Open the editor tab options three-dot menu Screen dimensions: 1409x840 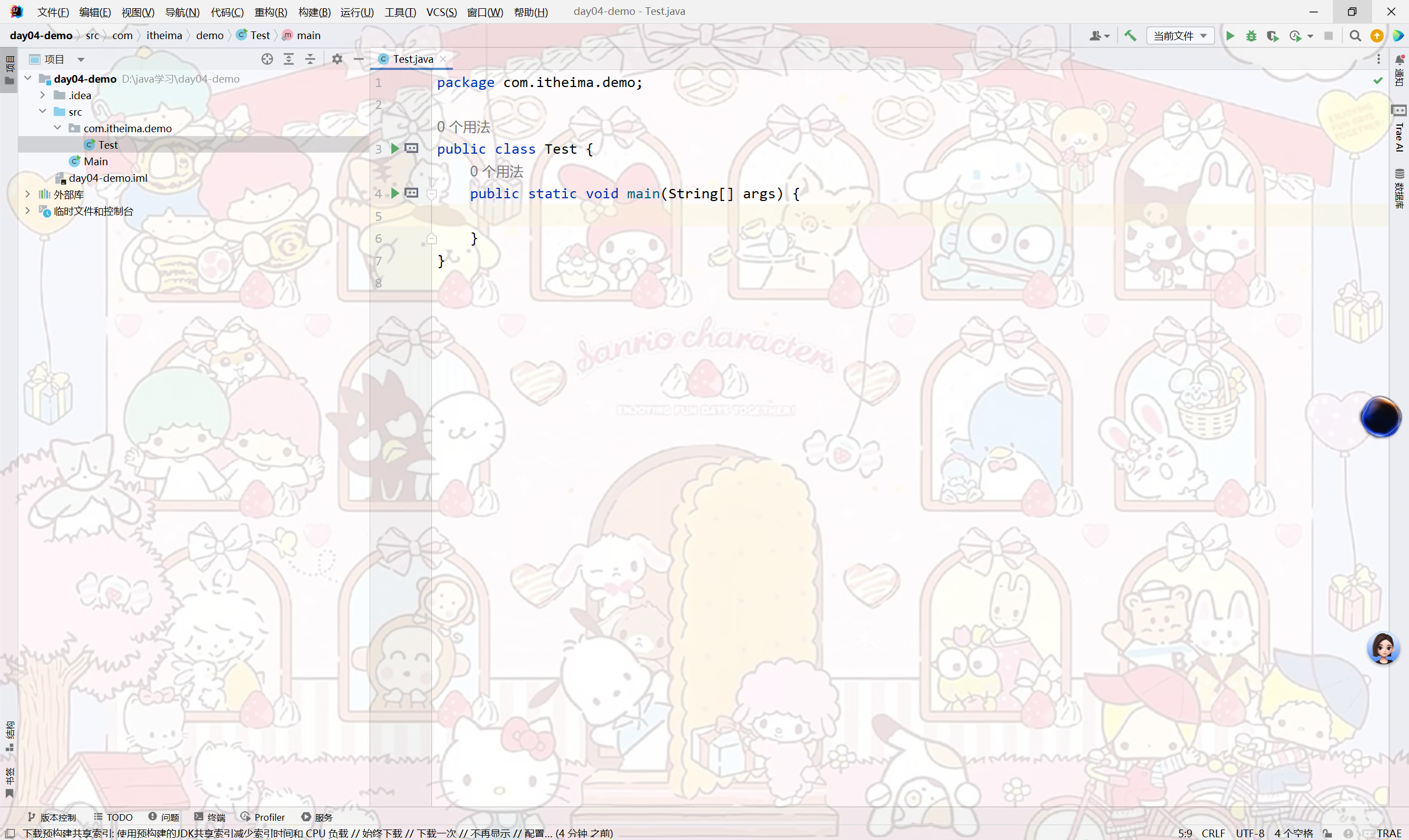pyautogui.click(x=1379, y=59)
